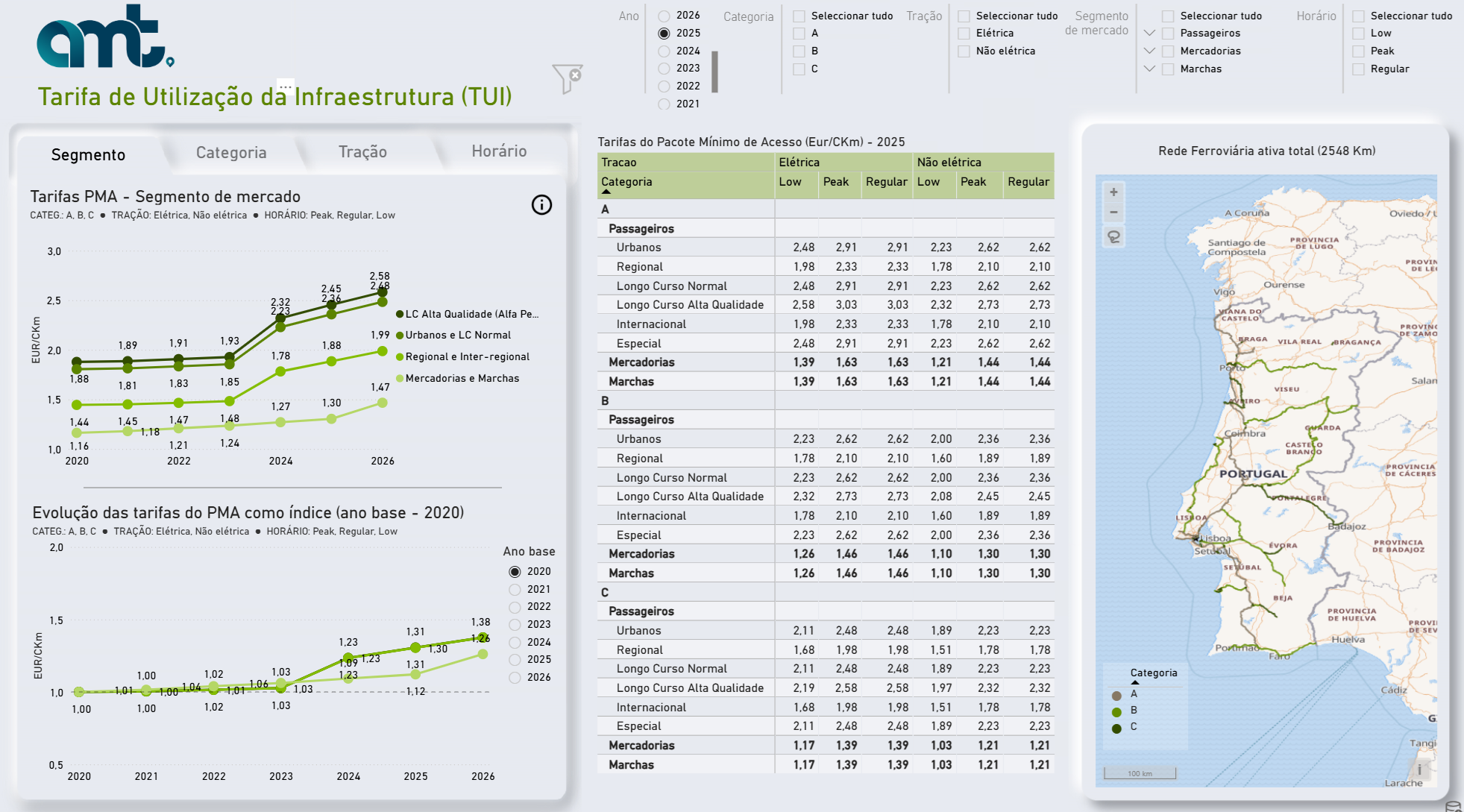
Task: Activate the map lasso selection tool
Action: pyautogui.click(x=1113, y=236)
